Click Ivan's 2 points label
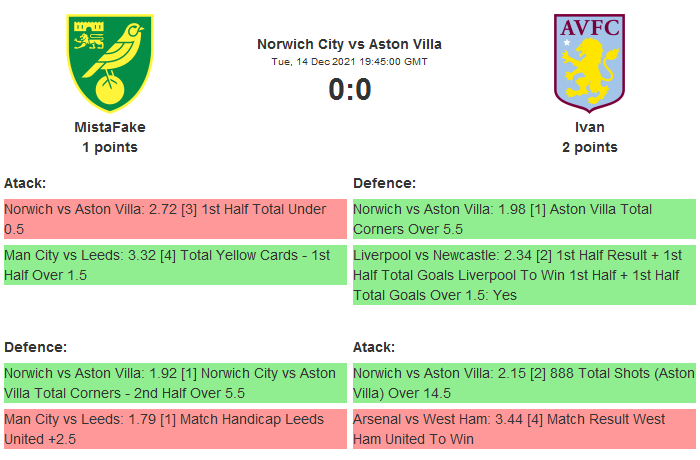The image size is (700, 460). [x=589, y=147]
